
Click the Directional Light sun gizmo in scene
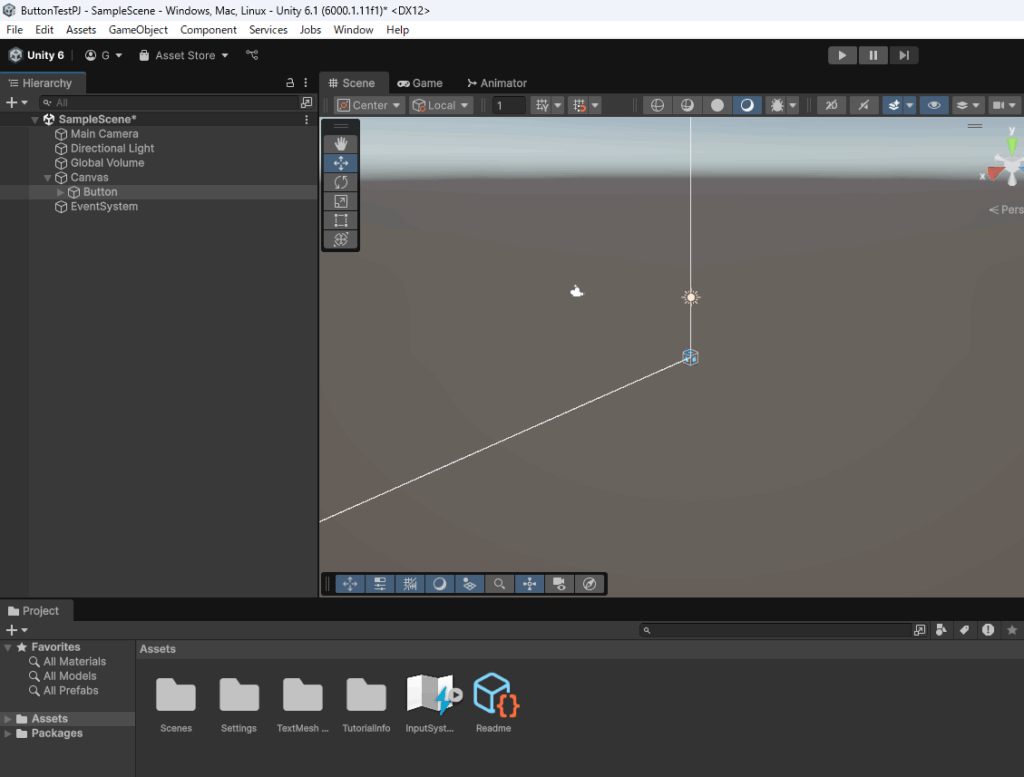pos(691,297)
